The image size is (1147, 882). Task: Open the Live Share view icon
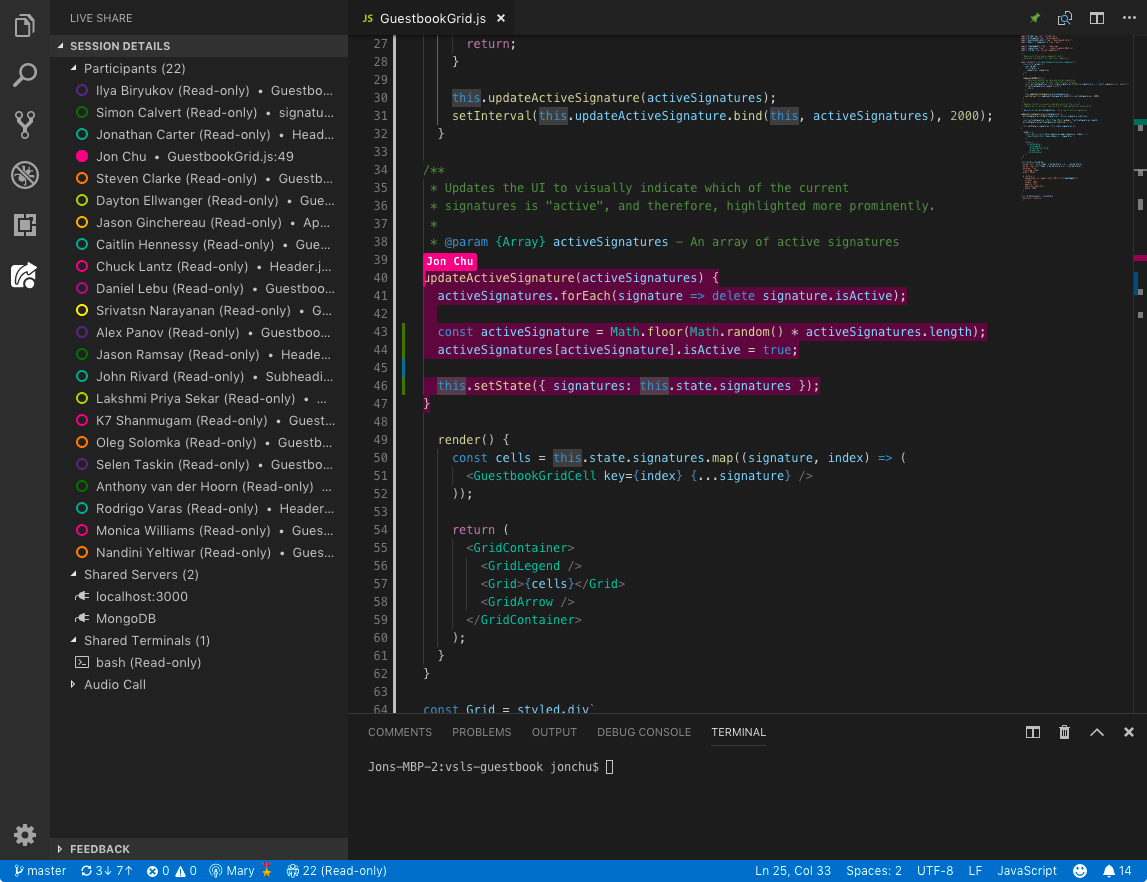click(x=25, y=275)
